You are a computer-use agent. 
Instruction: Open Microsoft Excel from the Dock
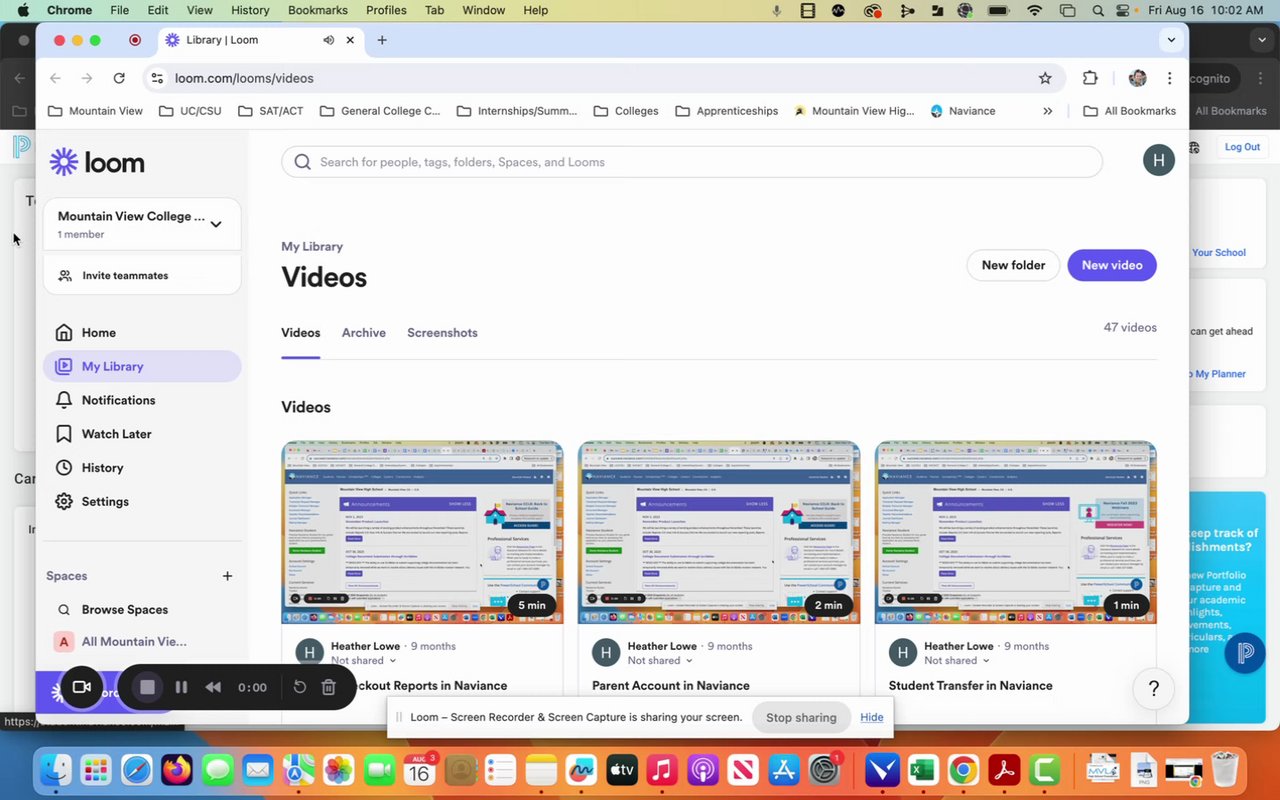click(922, 770)
